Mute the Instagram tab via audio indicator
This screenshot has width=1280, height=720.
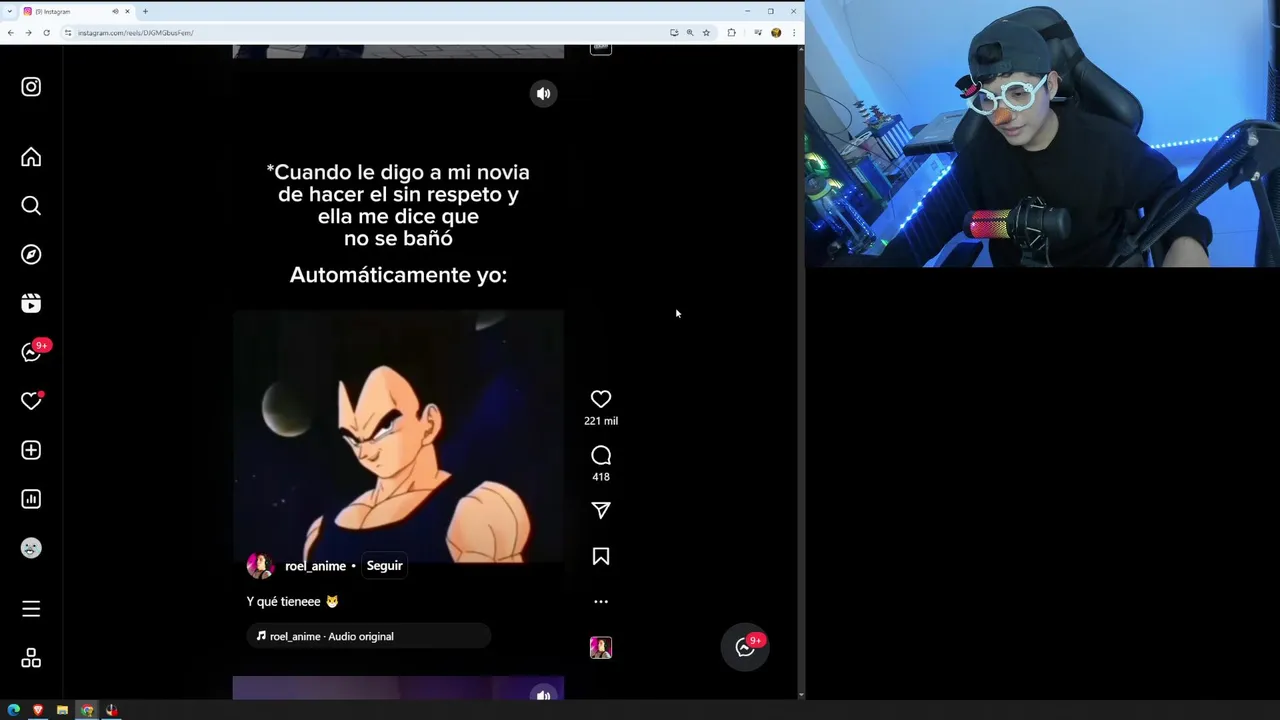point(115,11)
